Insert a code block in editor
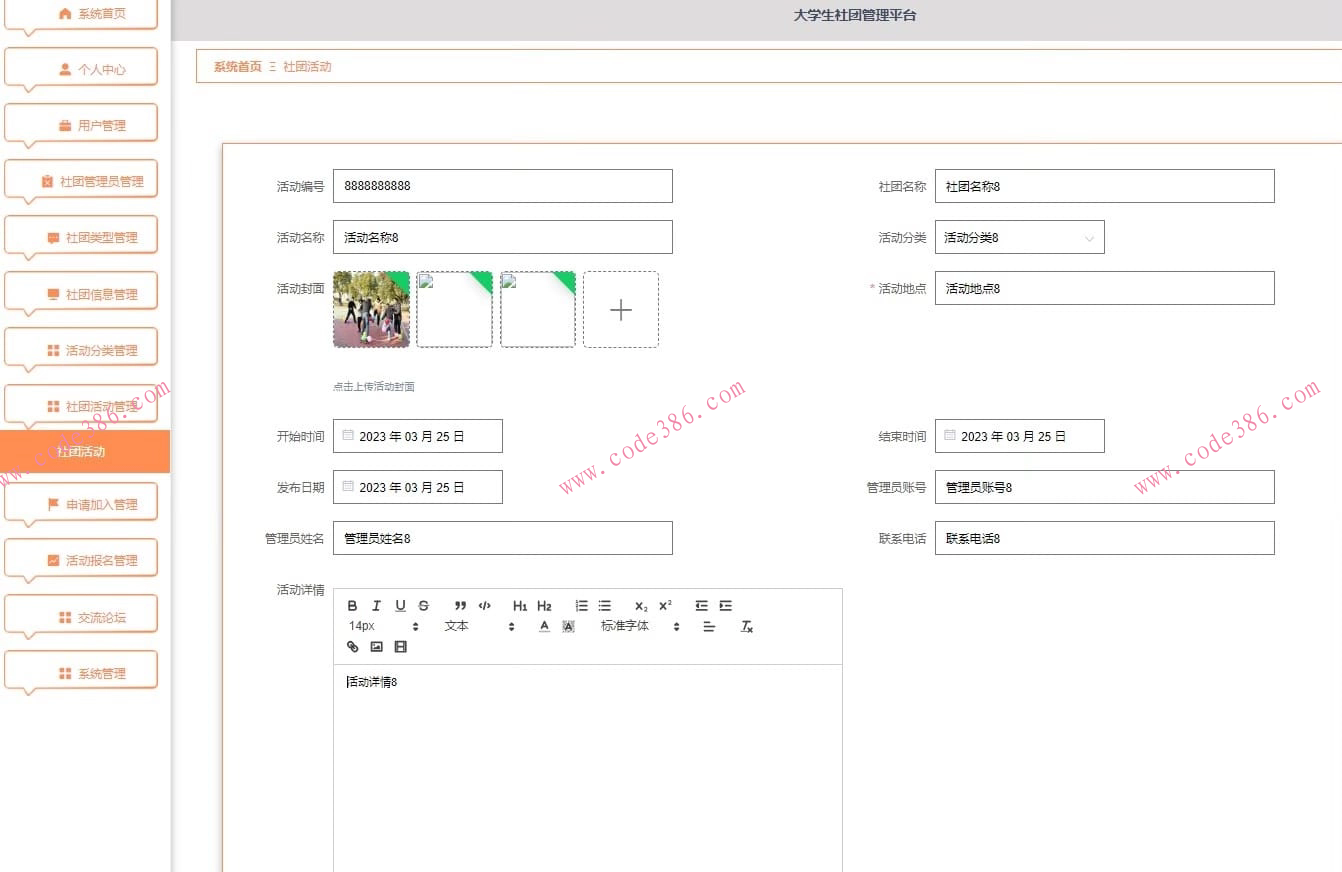Viewport: 1342px width, 872px height. click(x=485, y=606)
